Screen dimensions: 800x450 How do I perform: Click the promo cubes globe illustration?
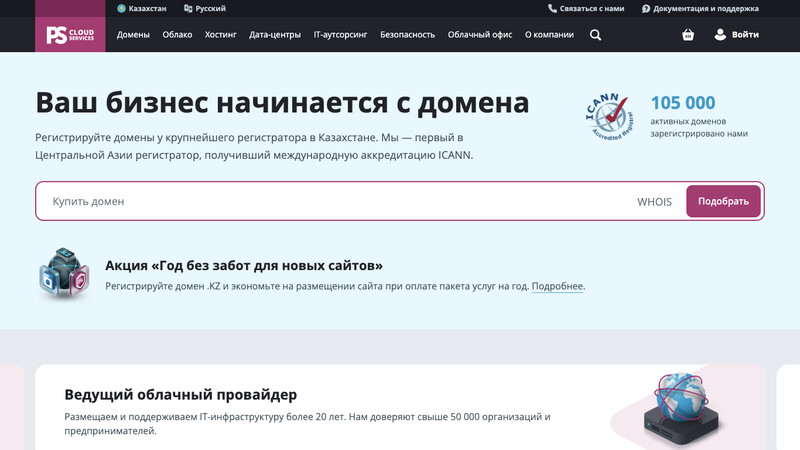pos(64,273)
